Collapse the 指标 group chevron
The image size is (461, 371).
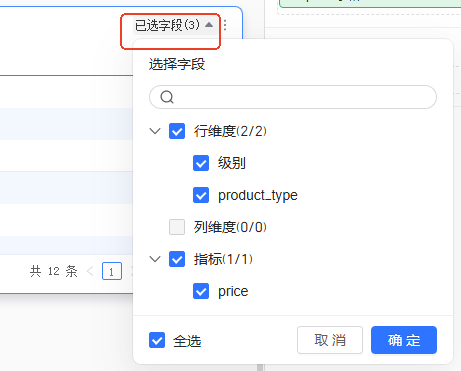click(155, 259)
